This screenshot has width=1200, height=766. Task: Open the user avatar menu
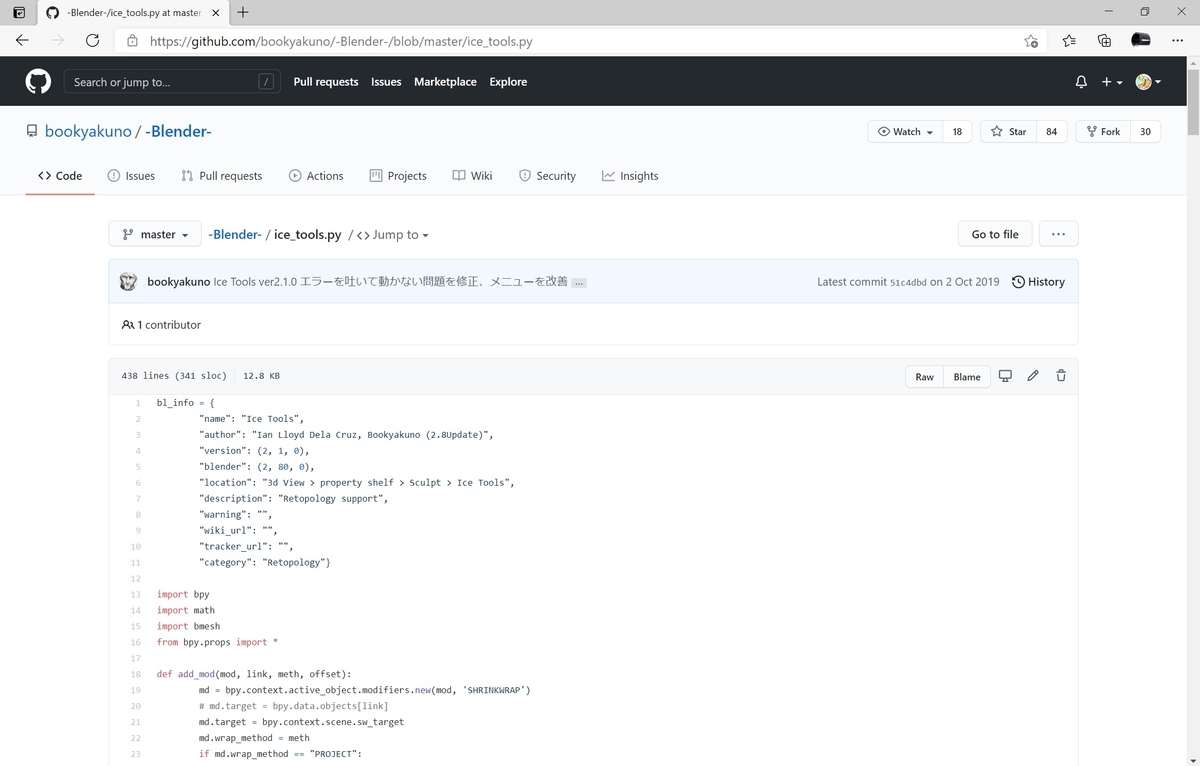click(1148, 82)
